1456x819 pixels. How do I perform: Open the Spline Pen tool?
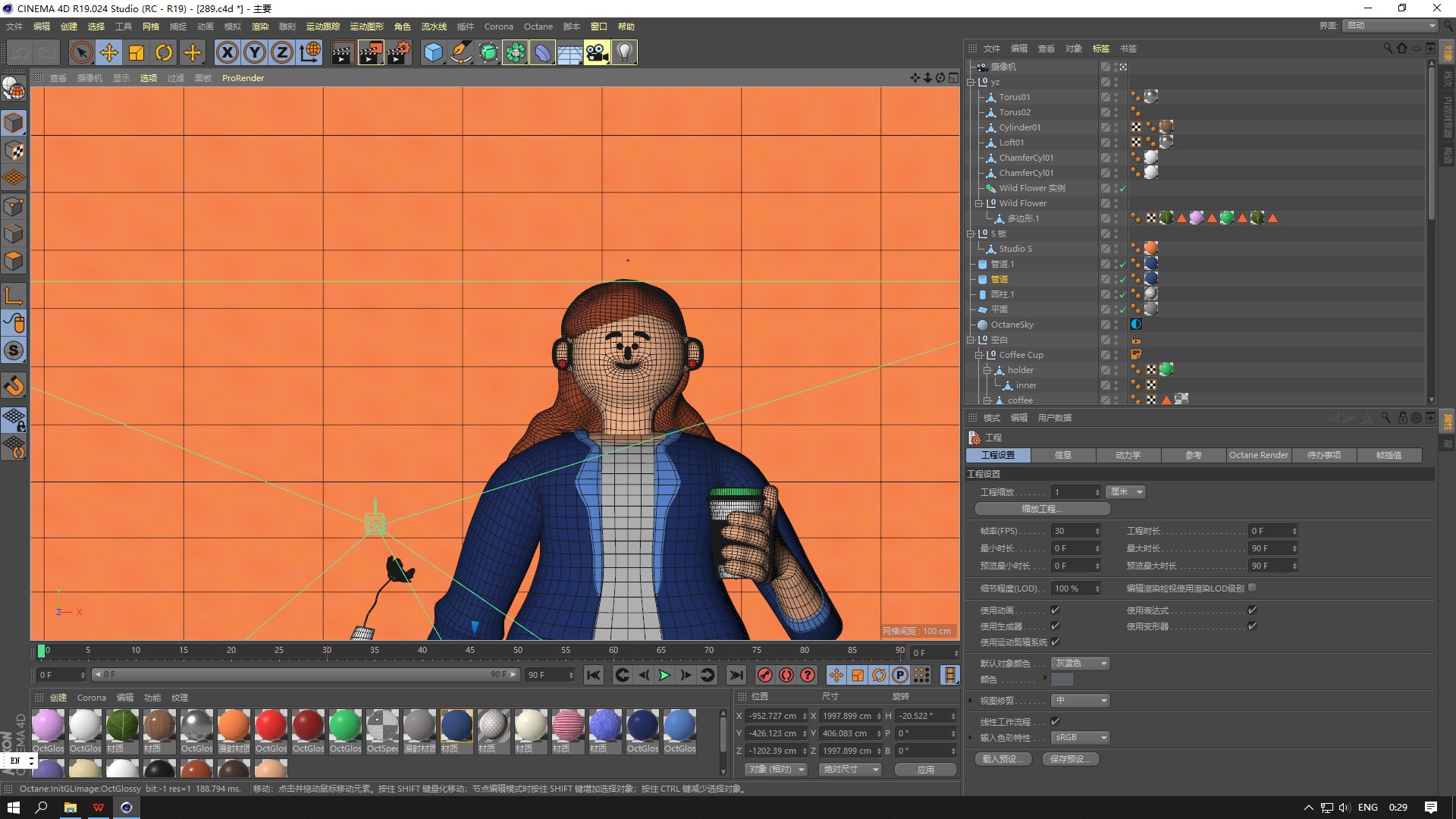coord(460,53)
